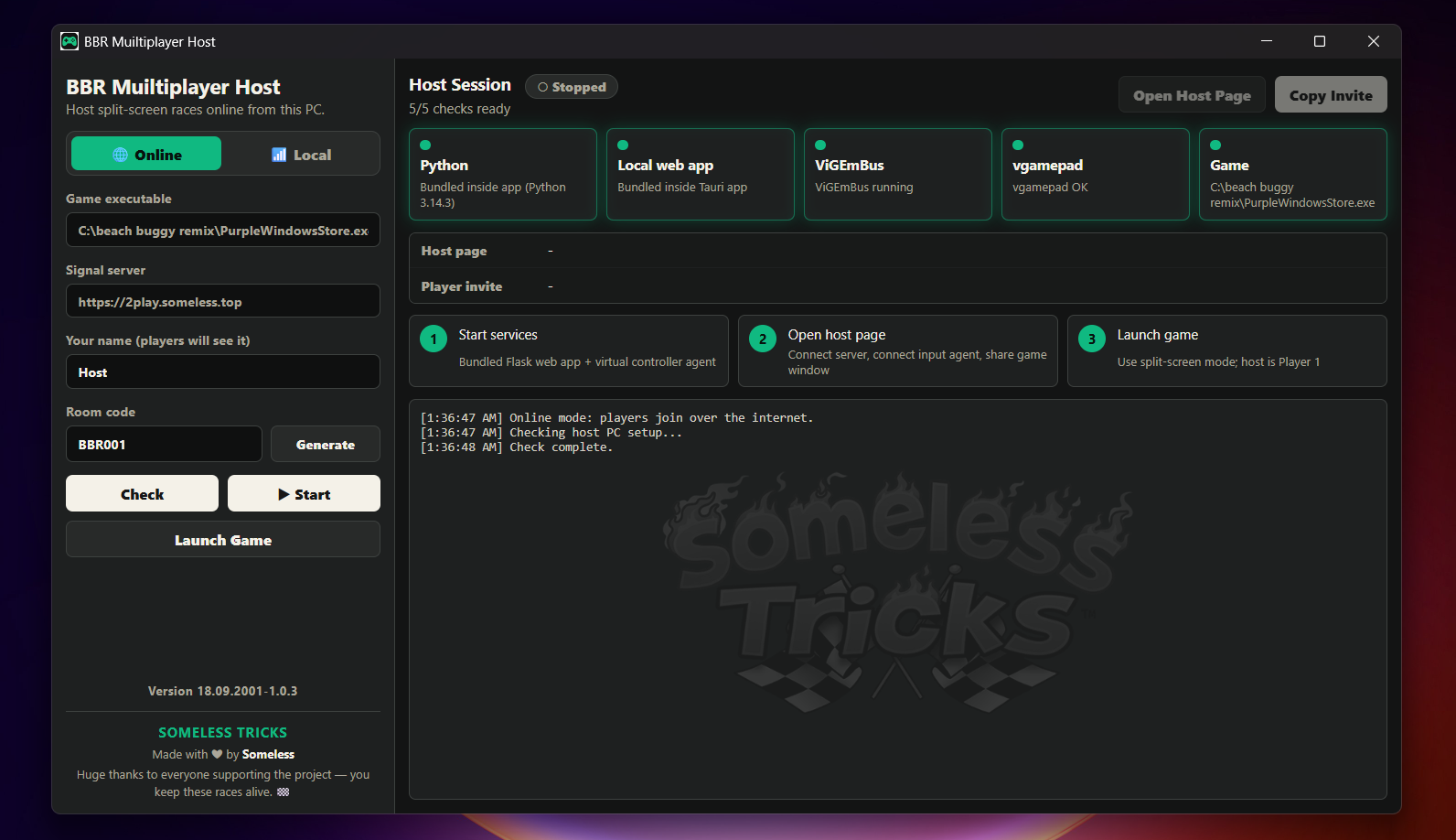
Task: Click step 3 circle for Launch game
Action: tap(1092, 339)
